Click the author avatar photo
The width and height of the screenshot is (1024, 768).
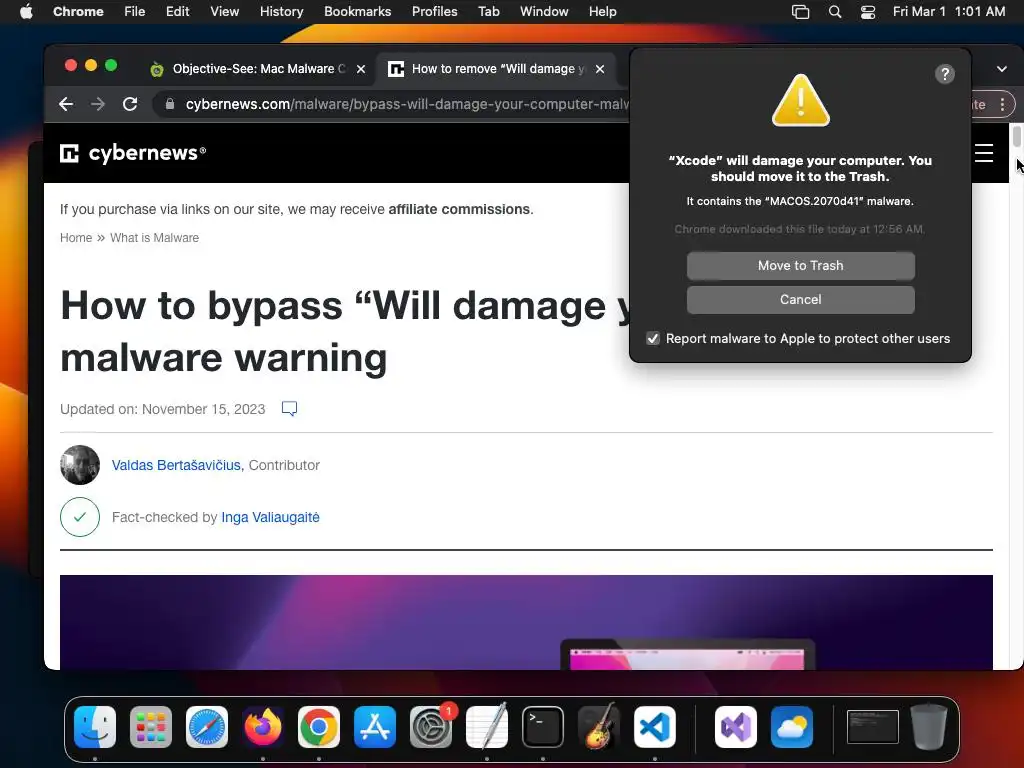[80, 465]
